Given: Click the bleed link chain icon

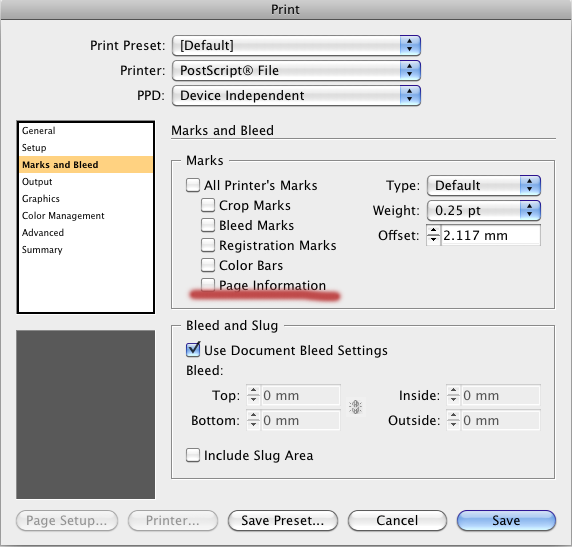Looking at the screenshot, I should tap(355, 407).
